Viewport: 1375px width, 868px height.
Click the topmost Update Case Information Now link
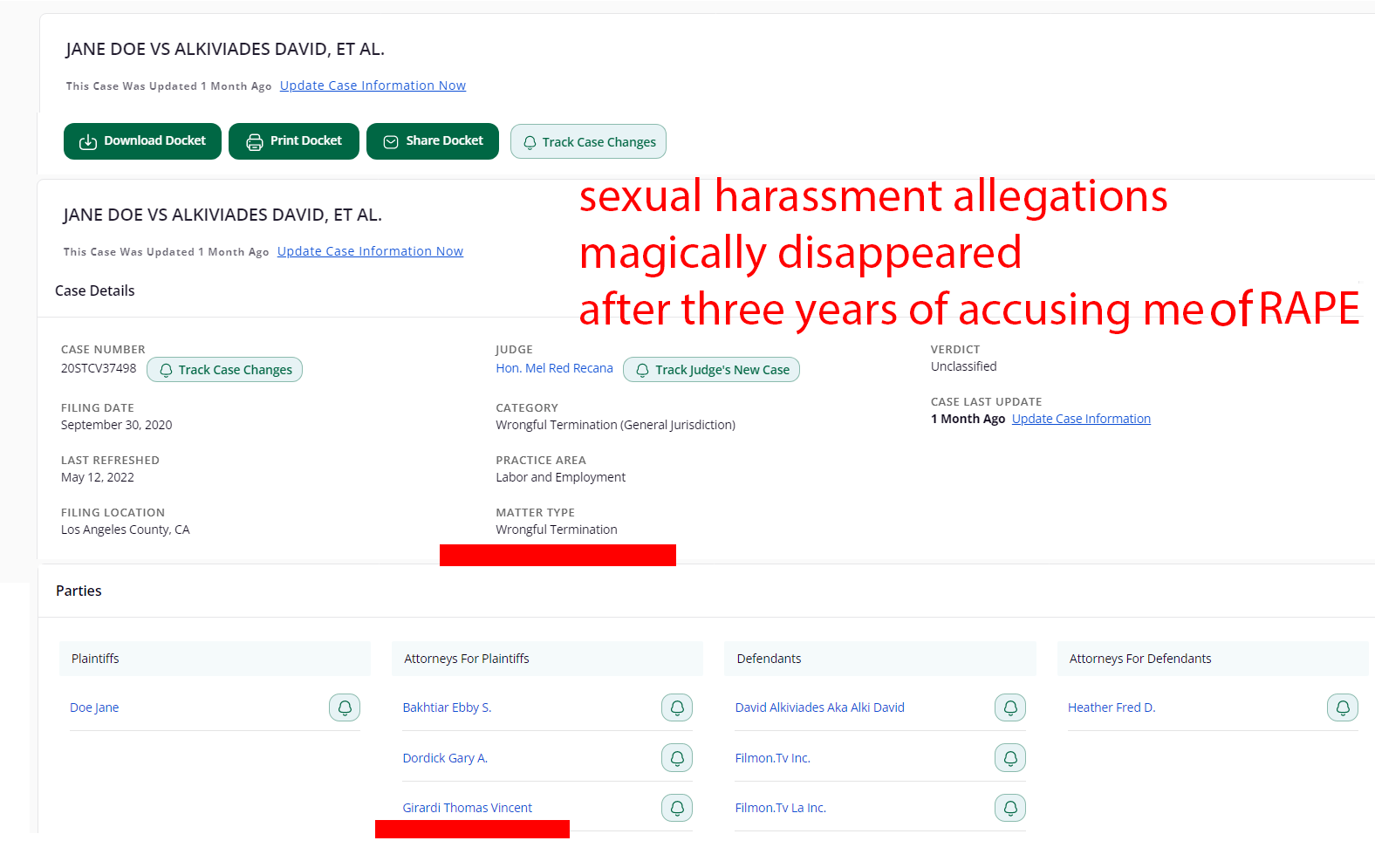(373, 85)
